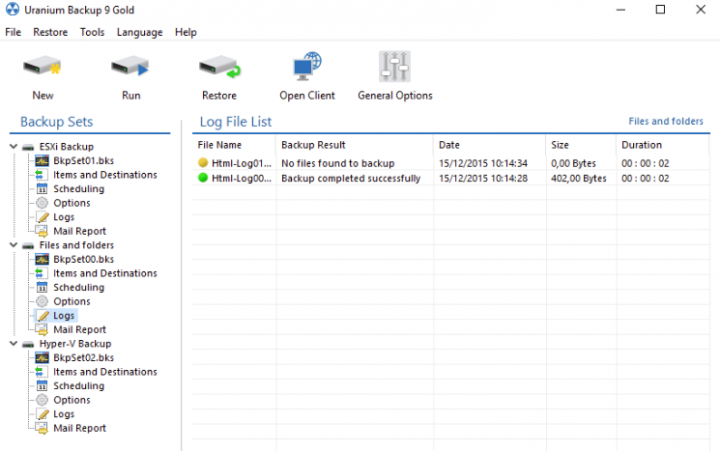Click Options gear icon under Files and folders
Viewport: 720px width, 451px height.
(x=42, y=301)
